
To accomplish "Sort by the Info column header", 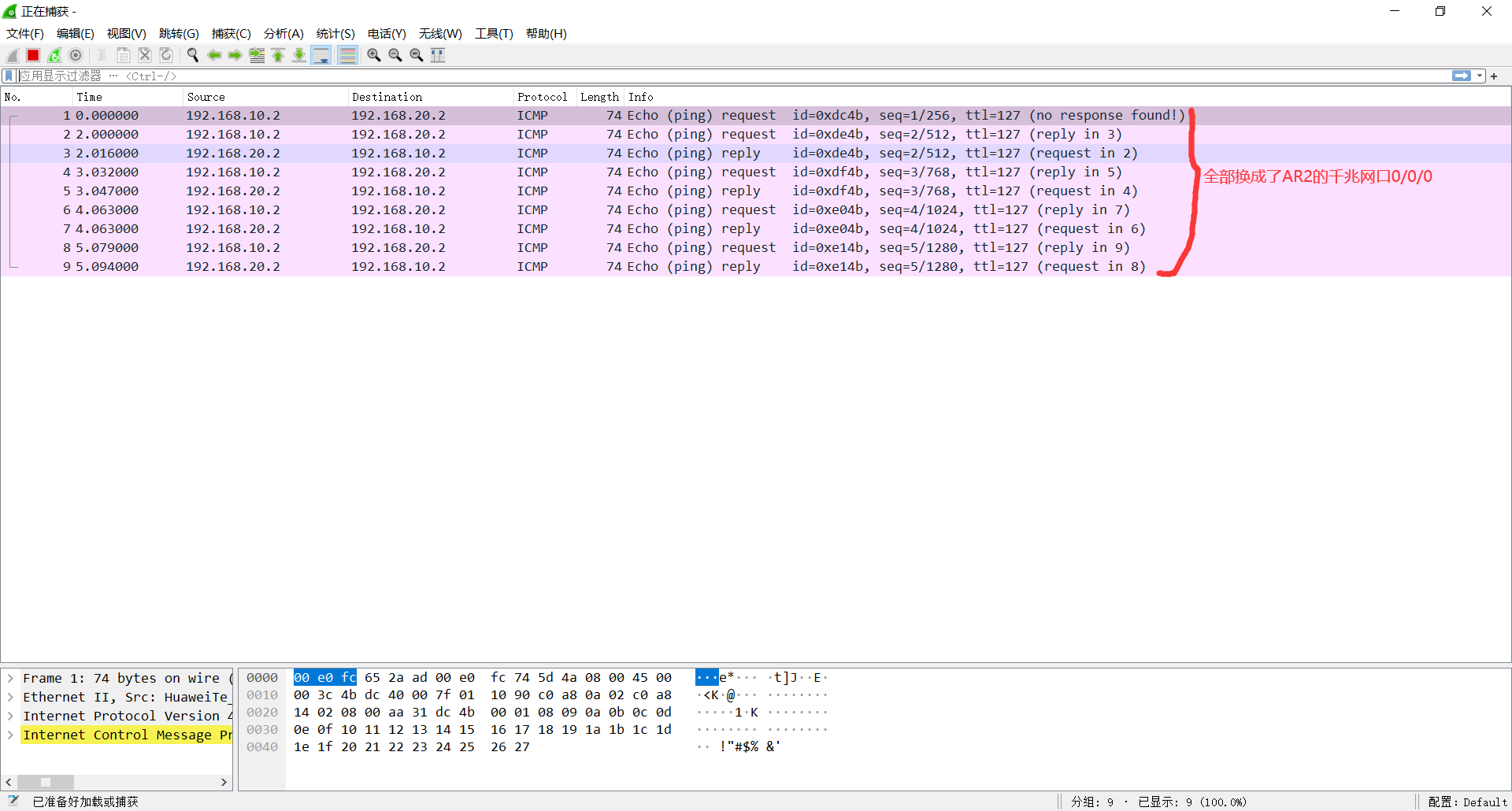I will (1067, 97).
